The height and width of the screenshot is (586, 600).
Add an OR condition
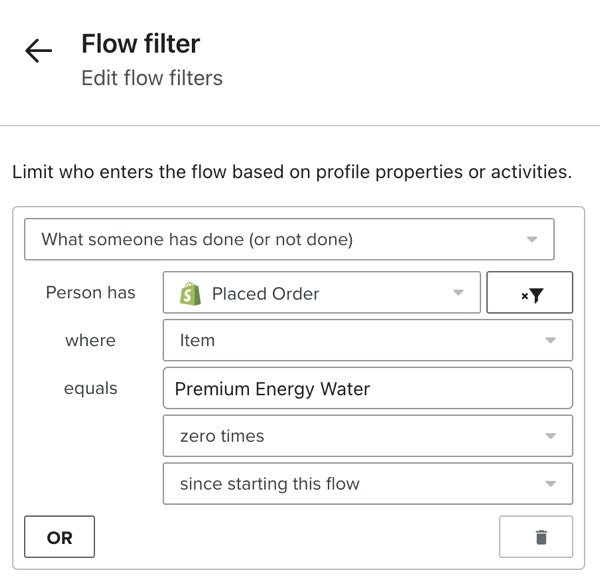60,537
